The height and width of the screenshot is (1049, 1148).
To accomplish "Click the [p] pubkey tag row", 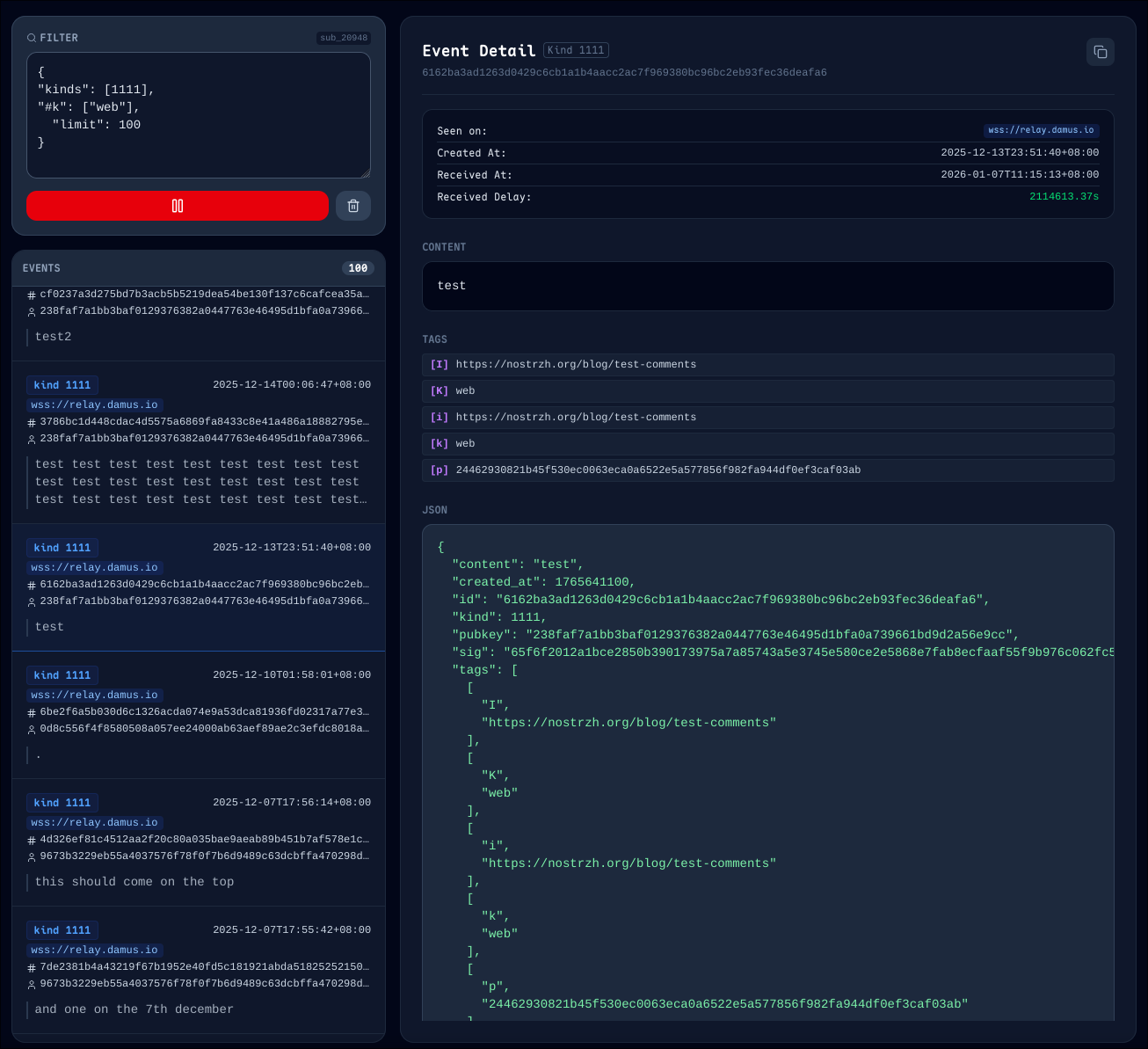I will click(767, 470).
